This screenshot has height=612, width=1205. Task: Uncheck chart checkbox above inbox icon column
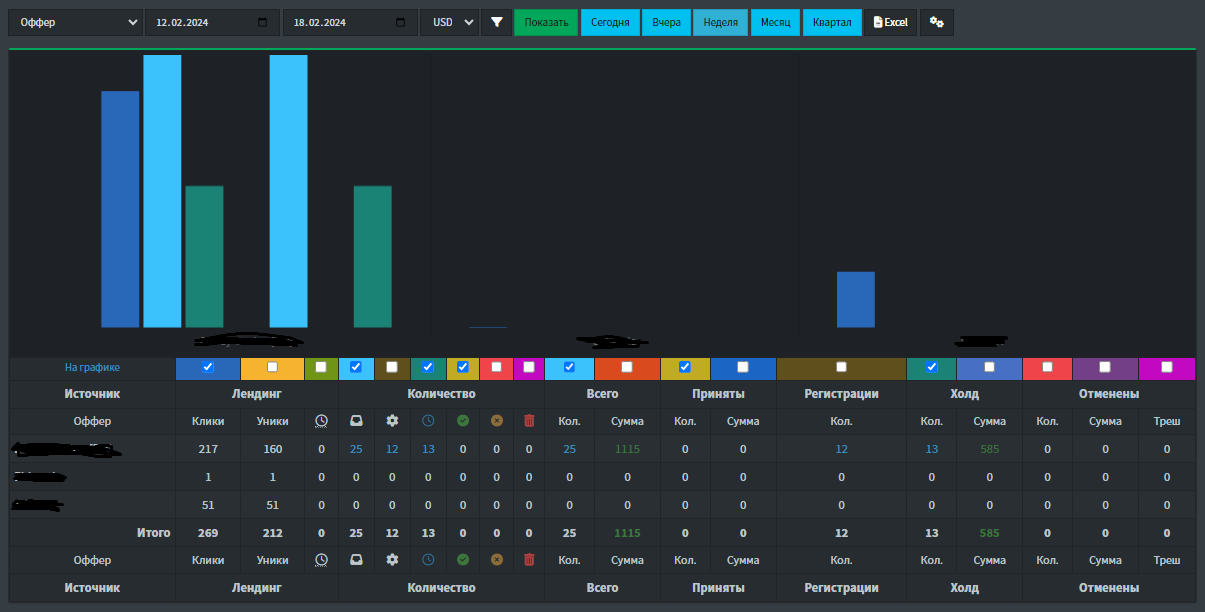pyautogui.click(x=356, y=367)
